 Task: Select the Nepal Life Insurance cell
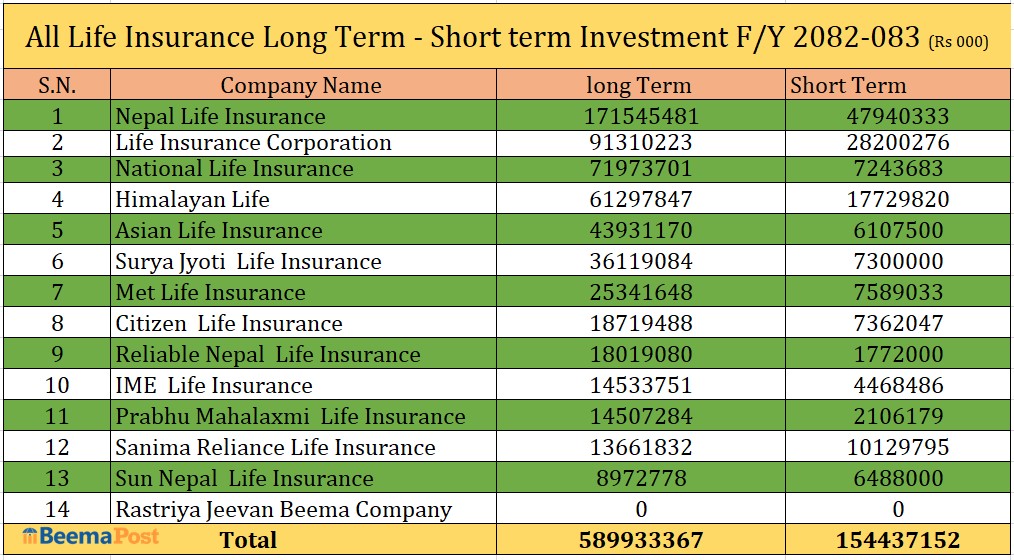pyautogui.click(x=220, y=116)
